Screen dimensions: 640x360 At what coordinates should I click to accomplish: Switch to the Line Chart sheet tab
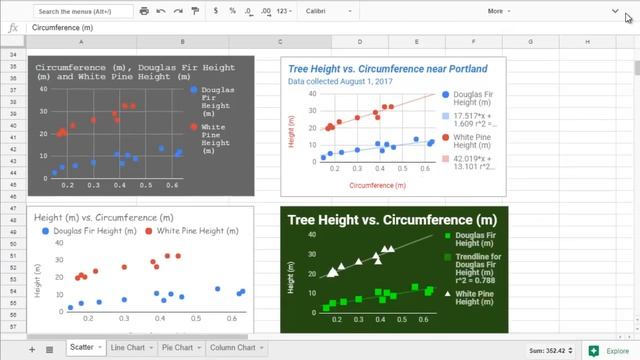(x=127, y=347)
